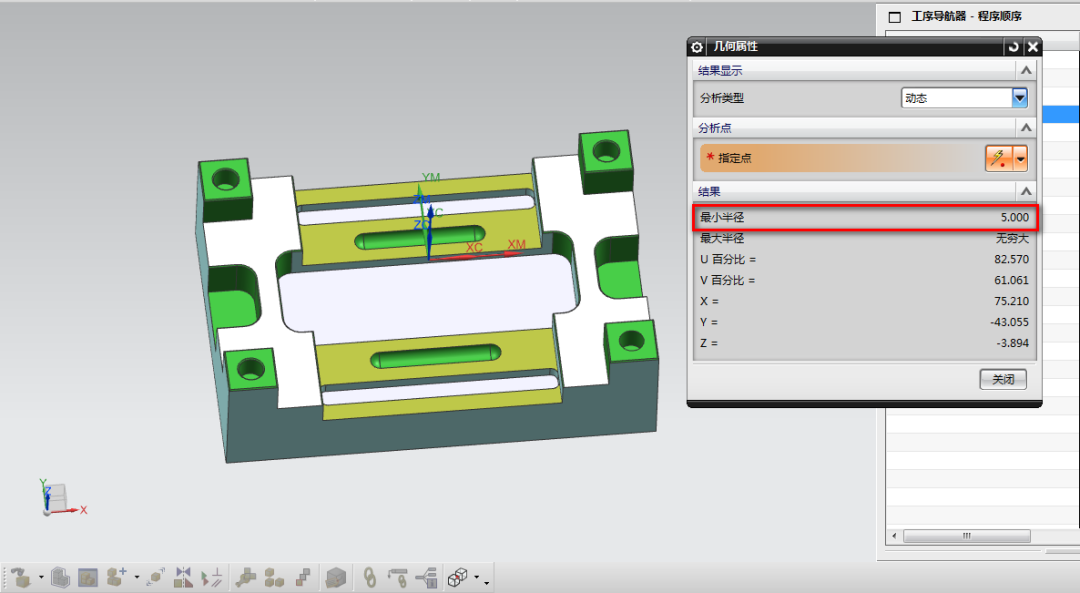Screen dimensions: 1080x593
Task: Collapse the 分析点 section chevron
Action: tap(1025, 128)
